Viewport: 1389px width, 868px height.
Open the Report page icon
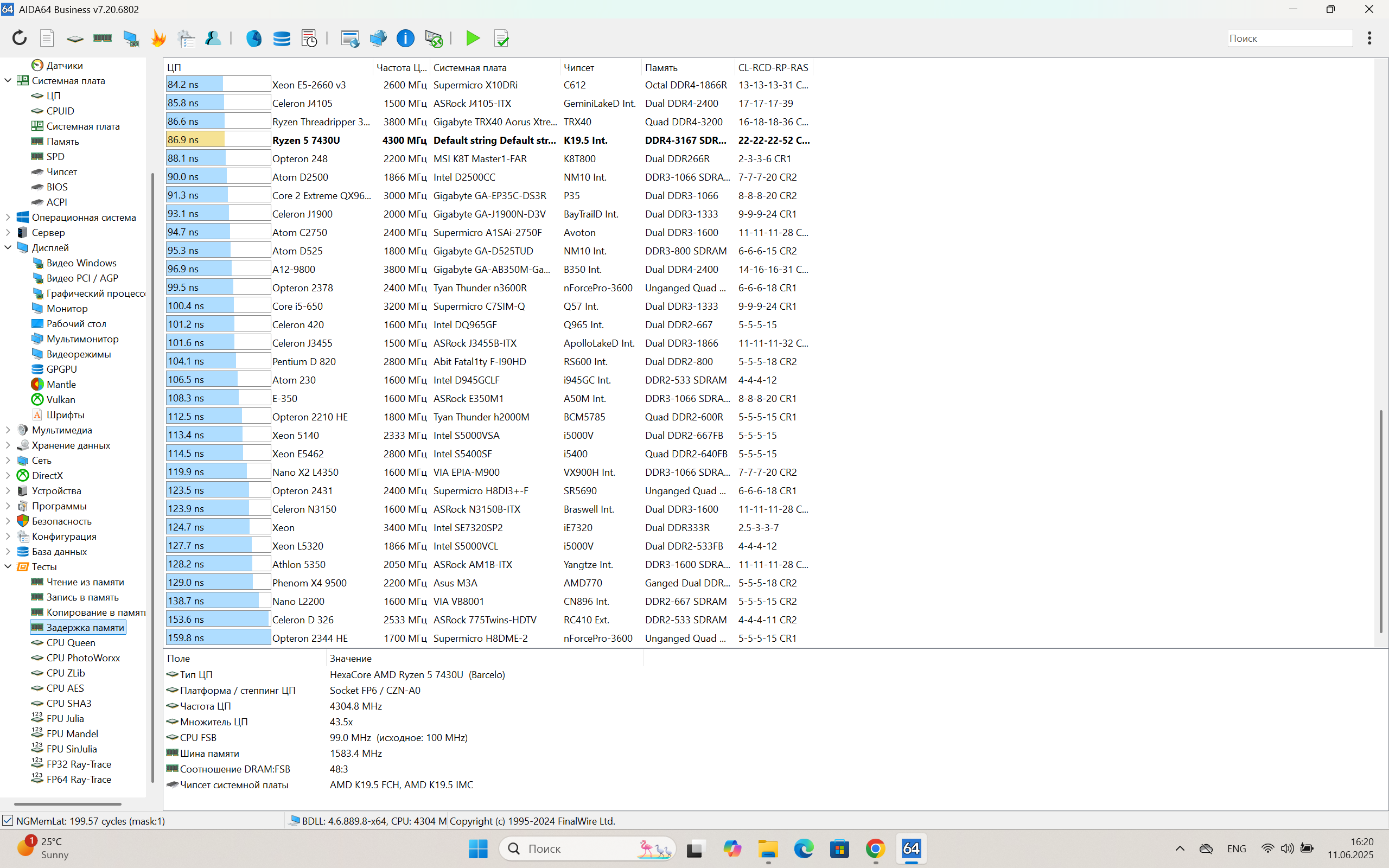[x=47, y=38]
